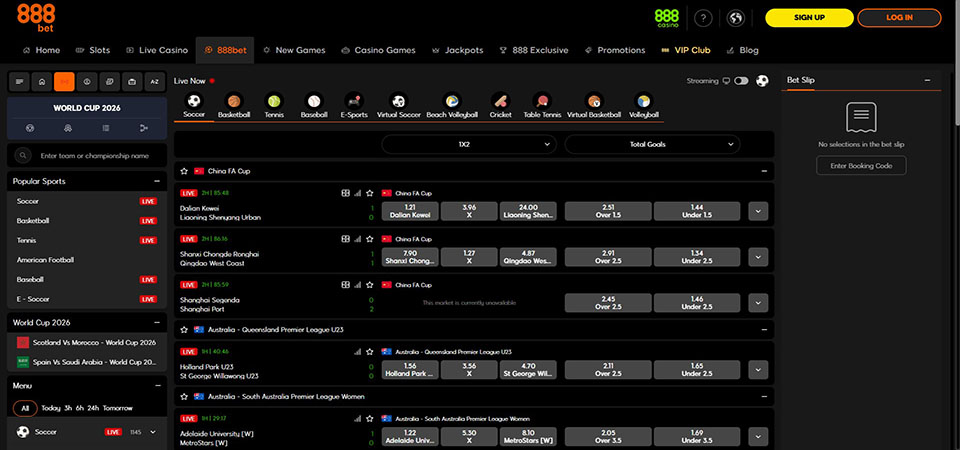This screenshot has width=960, height=450.
Task: Open the World Cup 2026 bracket icon
Action: coord(144,128)
